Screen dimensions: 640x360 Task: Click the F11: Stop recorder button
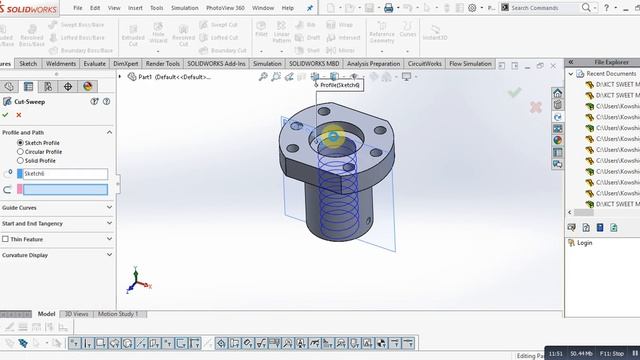[612, 353]
